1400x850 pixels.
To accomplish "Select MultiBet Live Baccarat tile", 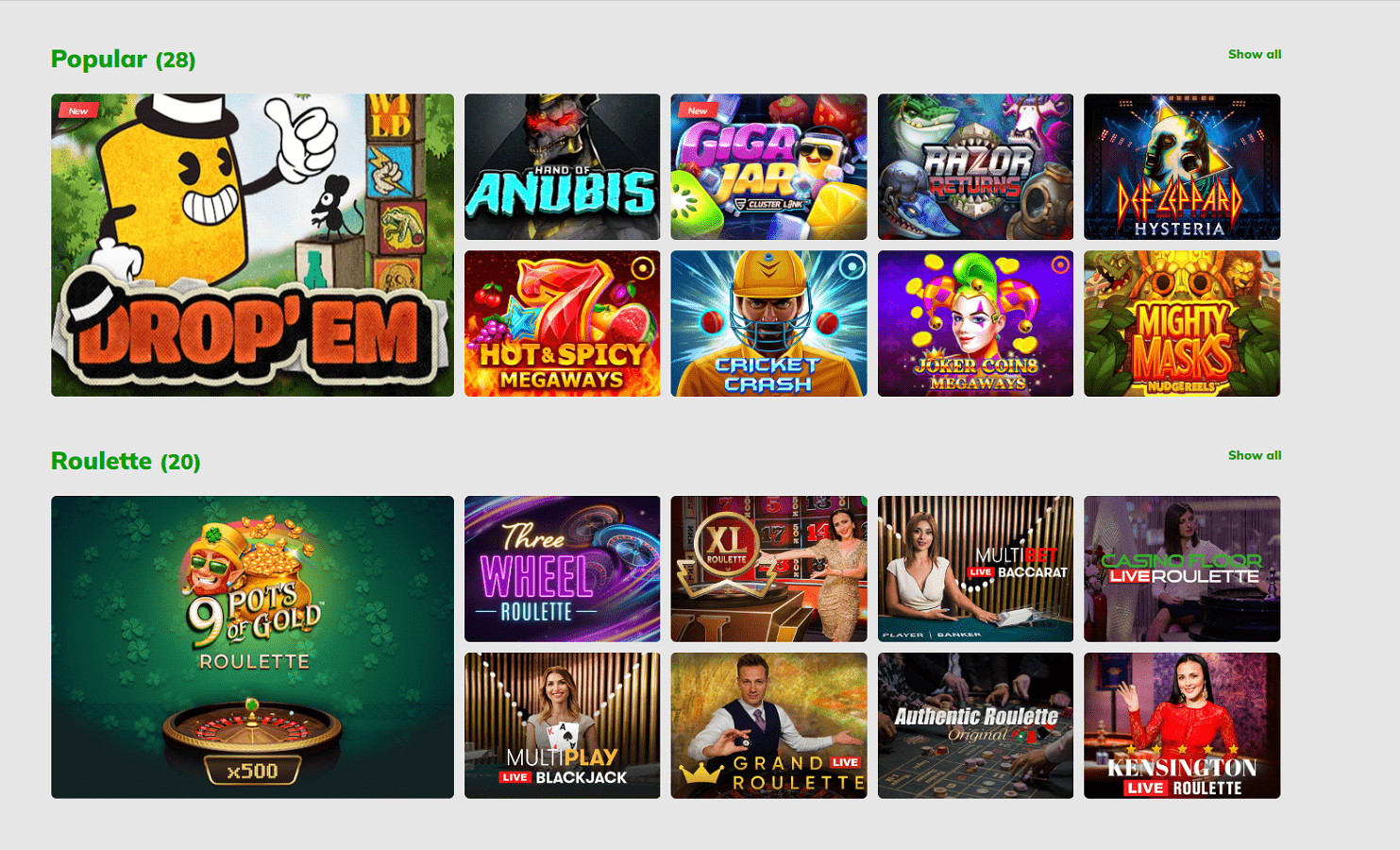I will coord(975,569).
